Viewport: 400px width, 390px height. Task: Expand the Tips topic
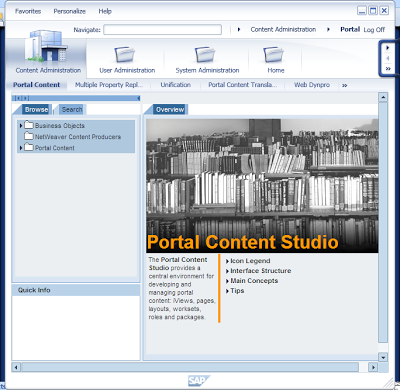coord(227,291)
